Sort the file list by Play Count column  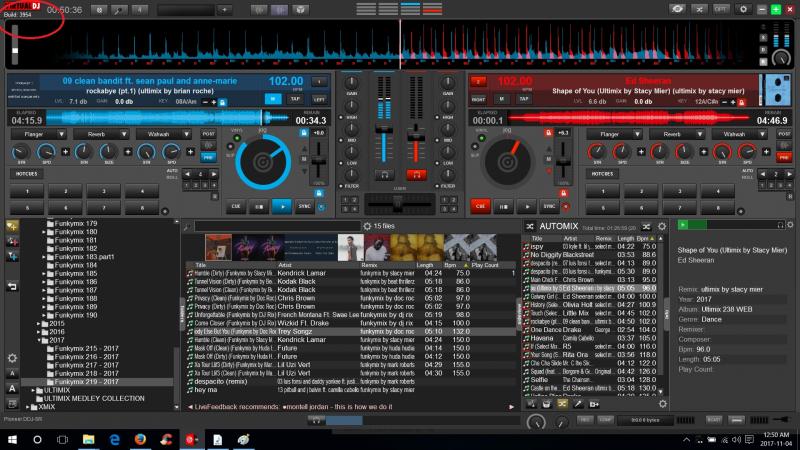point(493,265)
